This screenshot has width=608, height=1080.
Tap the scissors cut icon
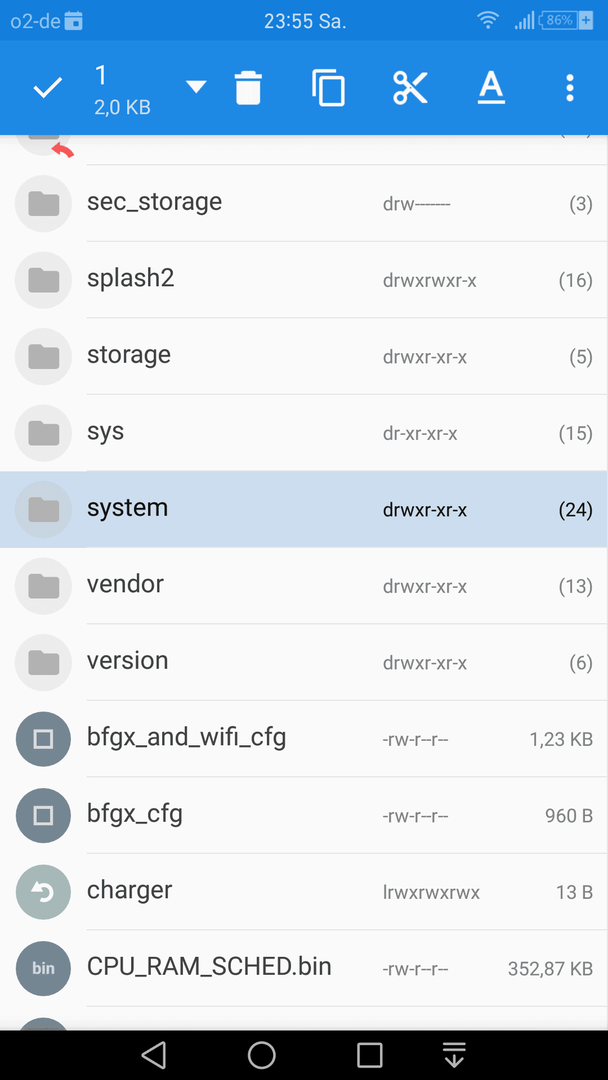click(410, 87)
